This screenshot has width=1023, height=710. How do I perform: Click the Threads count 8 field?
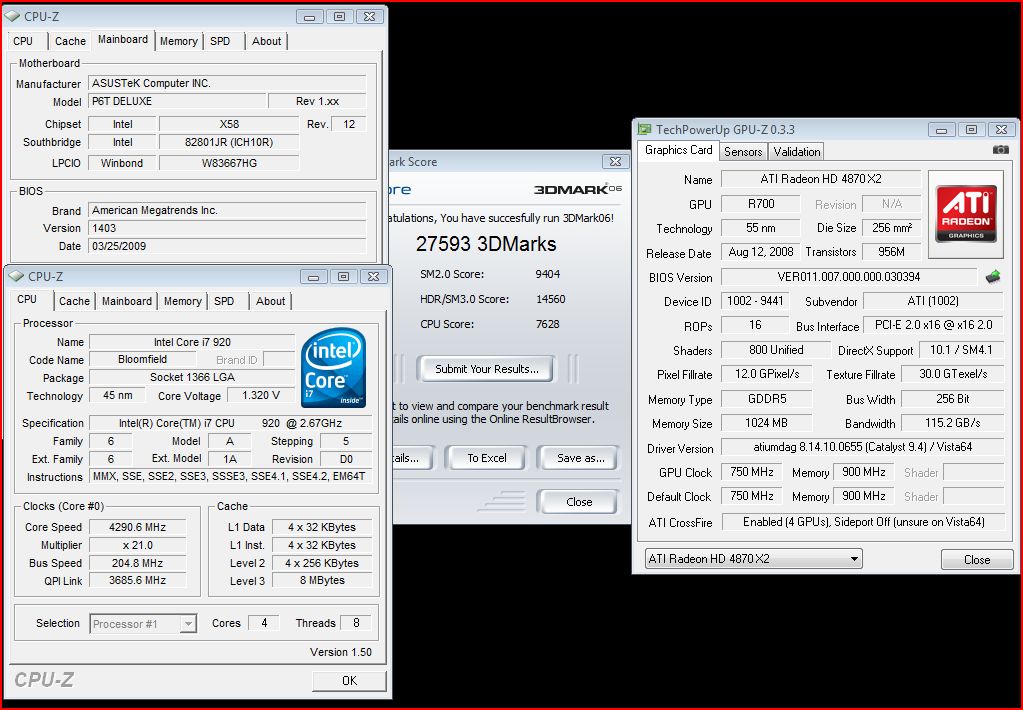(356, 623)
